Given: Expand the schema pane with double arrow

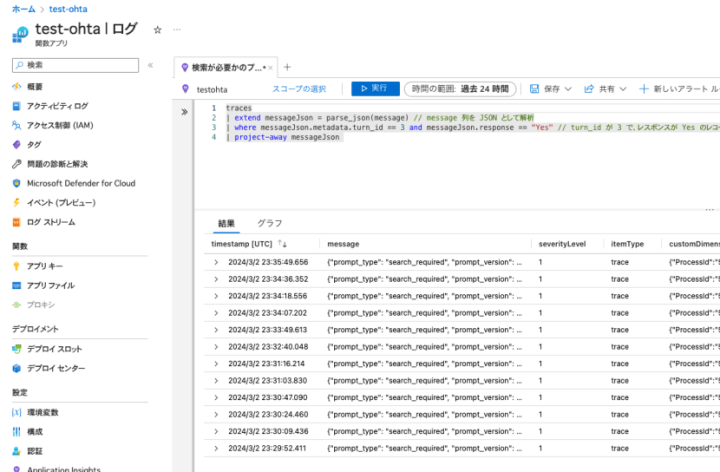Looking at the screenshot, I should point(184,112).
